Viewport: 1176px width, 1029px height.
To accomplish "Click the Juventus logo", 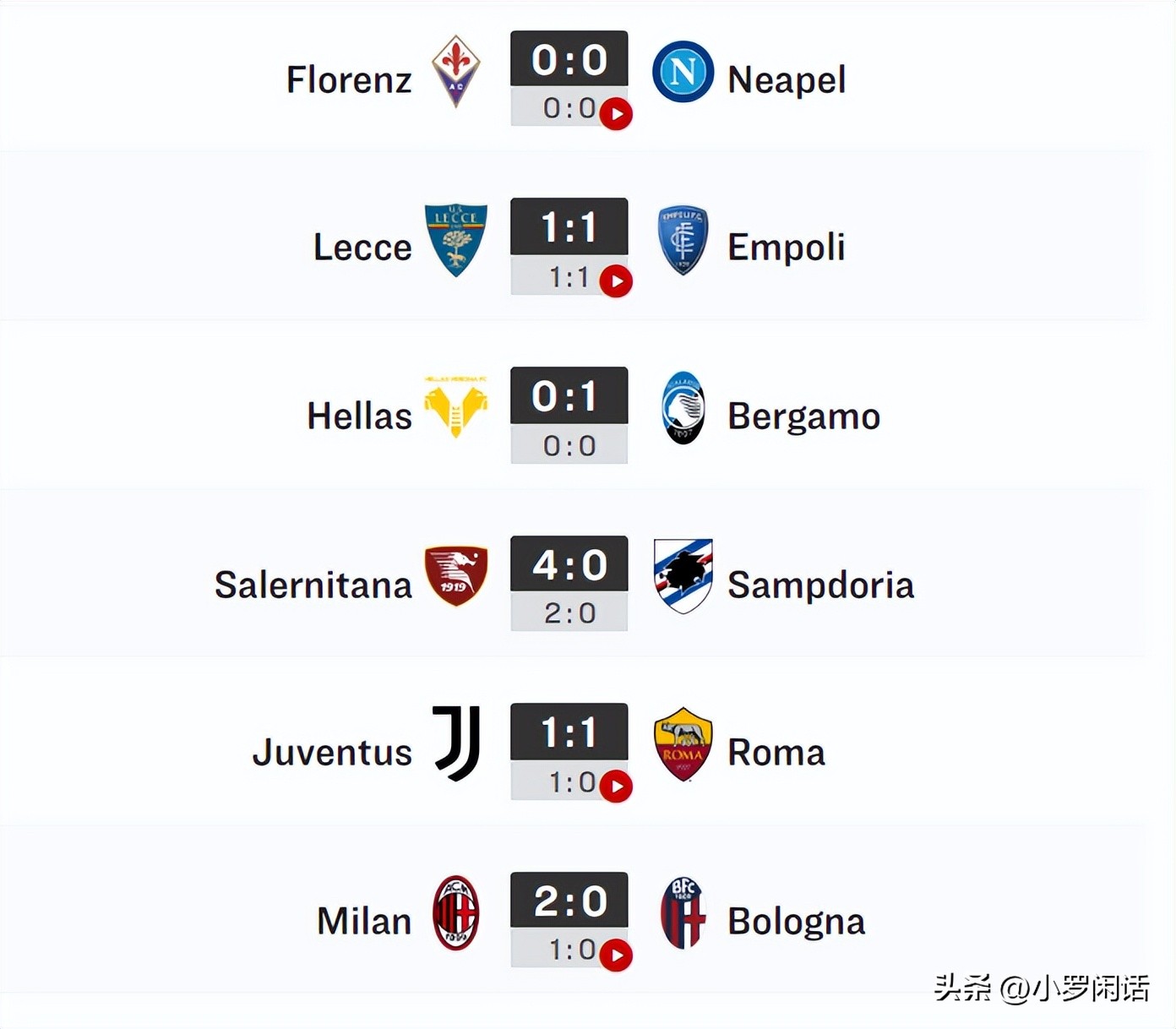I will [457, 743].
